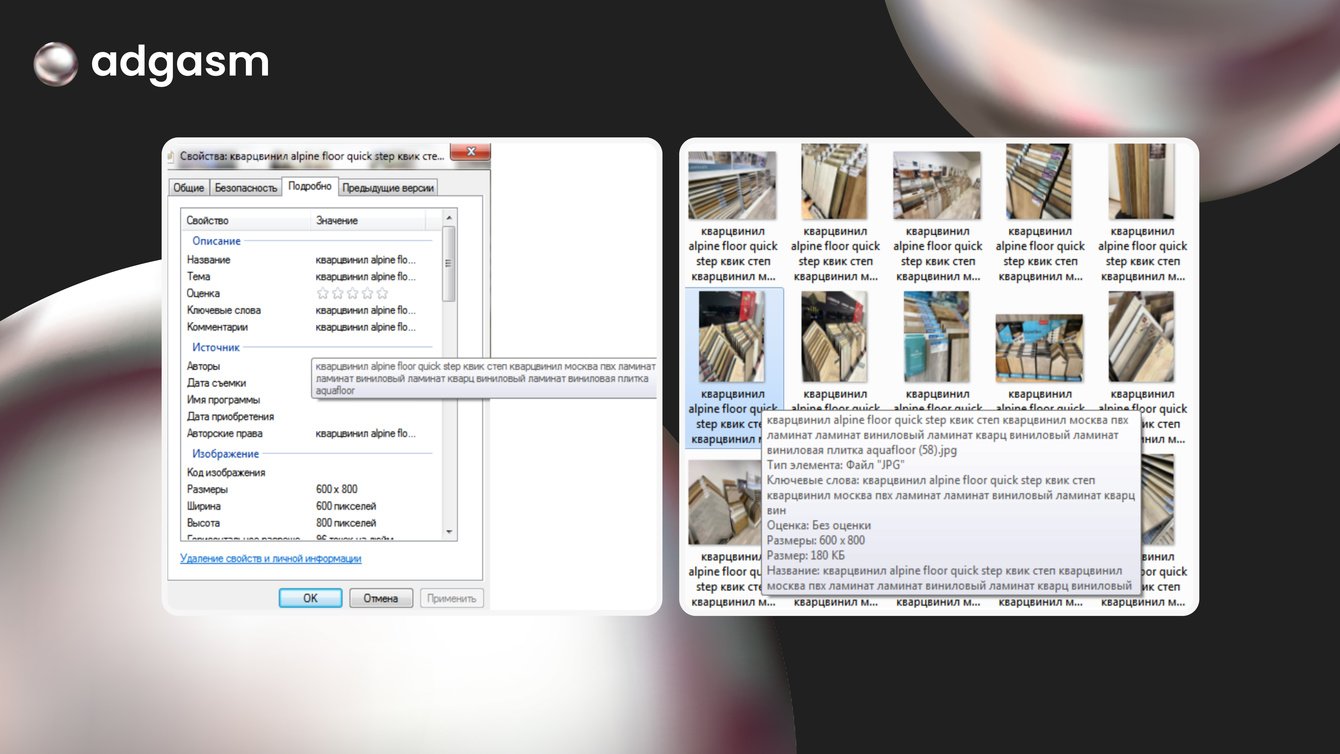Click the properties list scroll-up arrow
Image resolution: width=1340 pixels, height=754 pixels.
coord(449,218)
